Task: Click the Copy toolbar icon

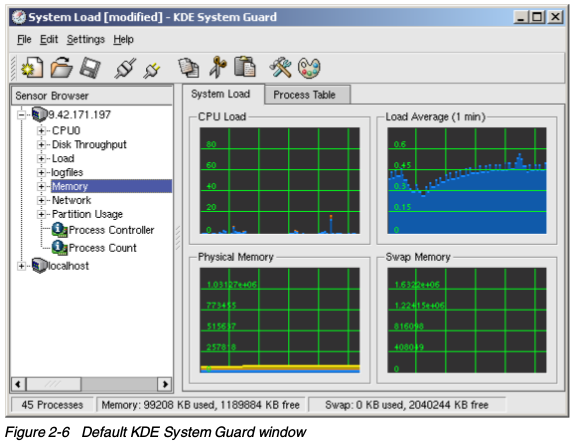Action: click(x=189, y=68)
